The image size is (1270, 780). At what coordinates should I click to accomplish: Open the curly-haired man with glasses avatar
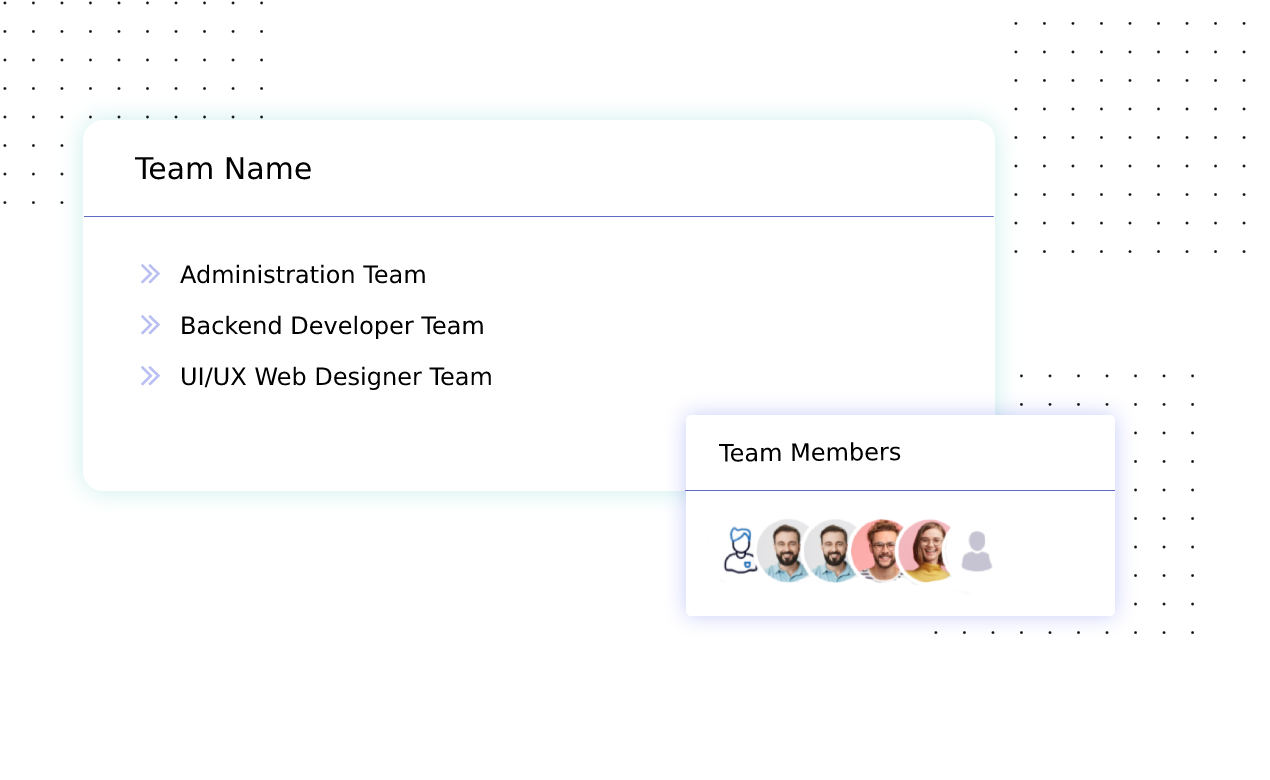[x=879, y=551]
